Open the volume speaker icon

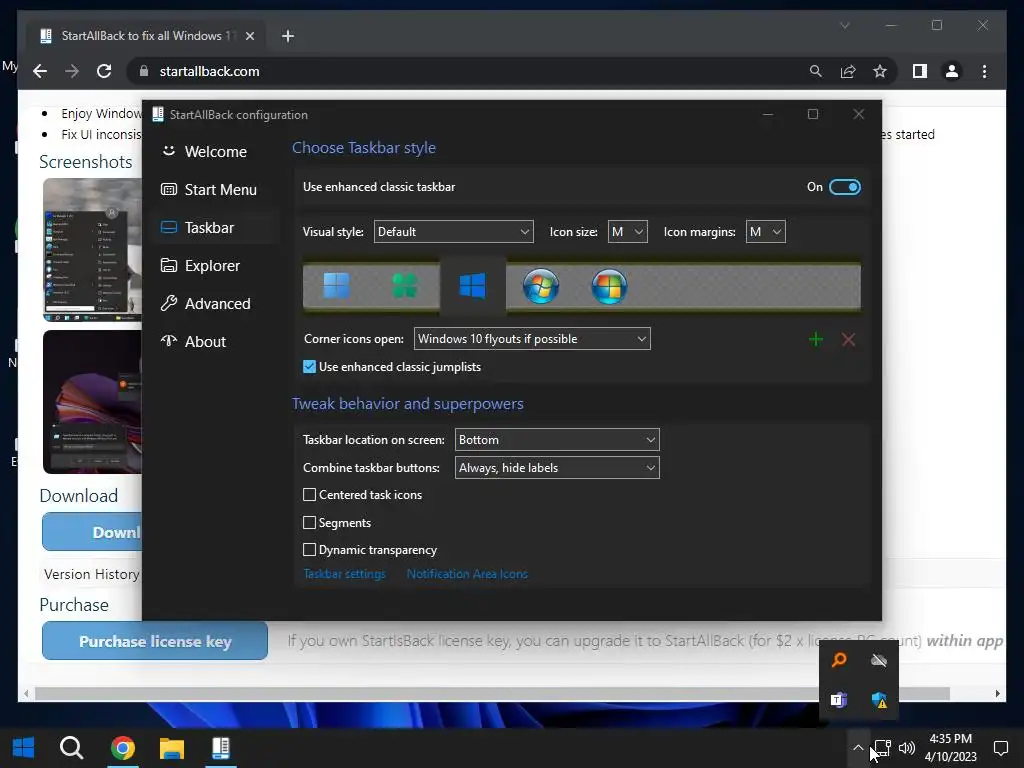[x=906, y=748]
